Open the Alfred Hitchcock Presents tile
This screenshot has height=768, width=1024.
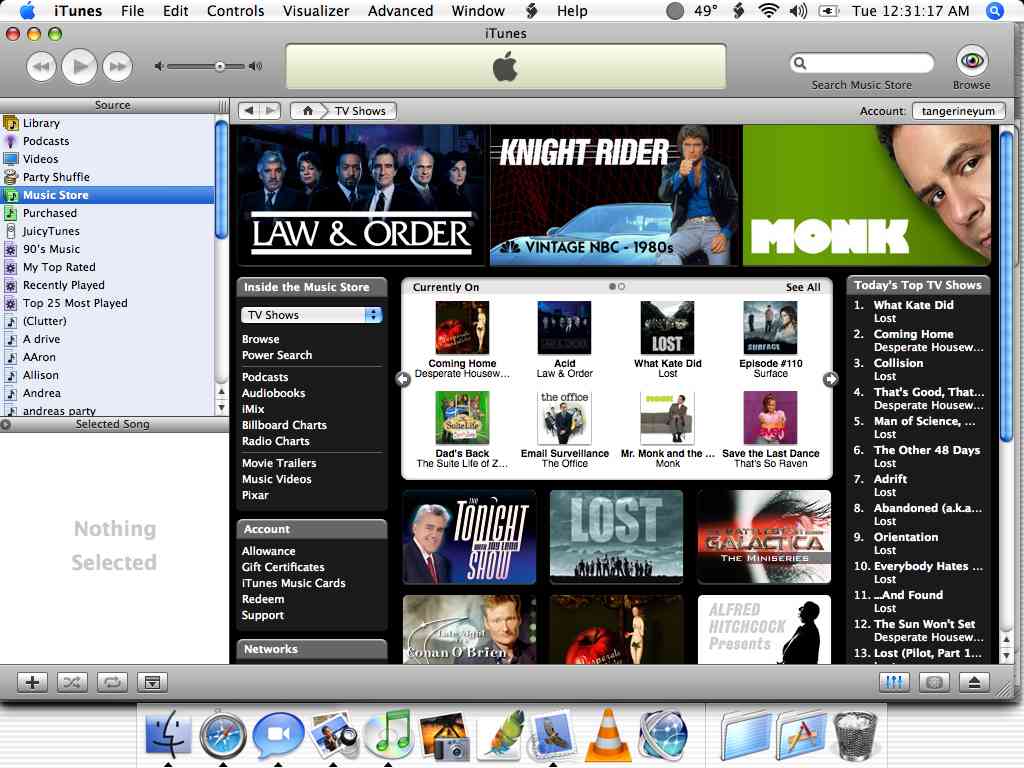coord(764,629)
